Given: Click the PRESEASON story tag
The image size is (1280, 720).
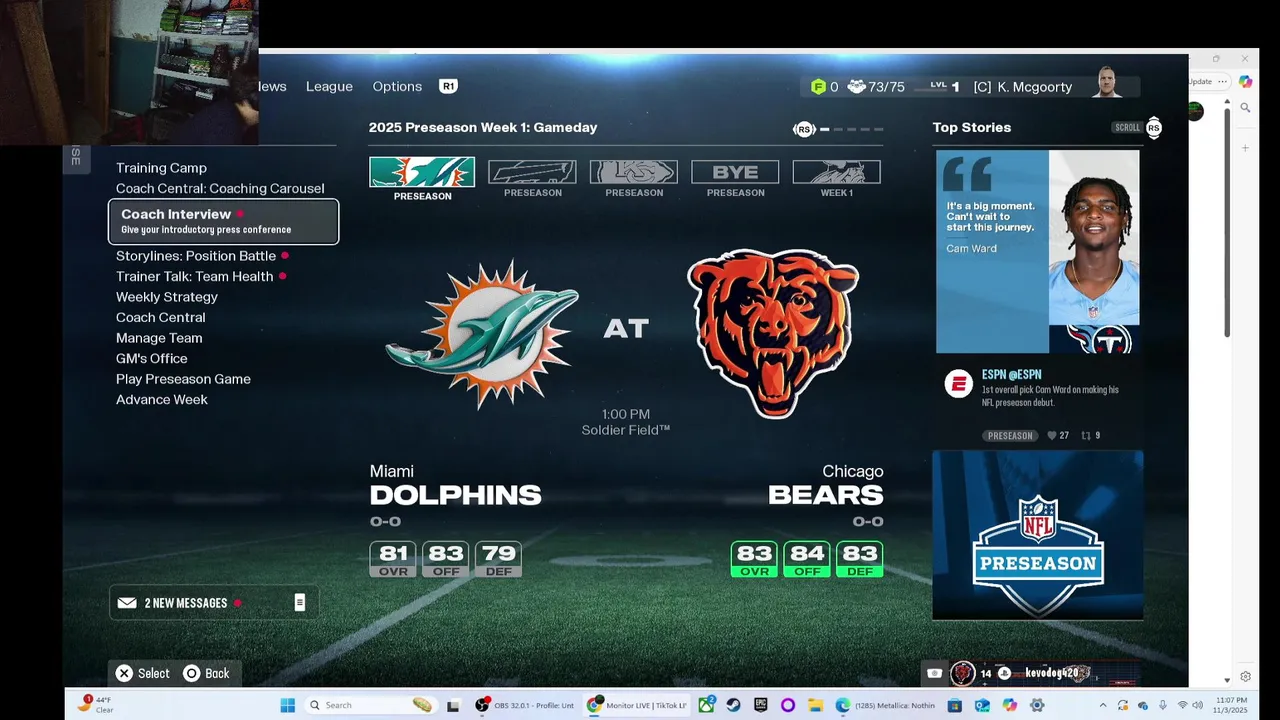Looking at the screenshot, I should (1010, 436).
